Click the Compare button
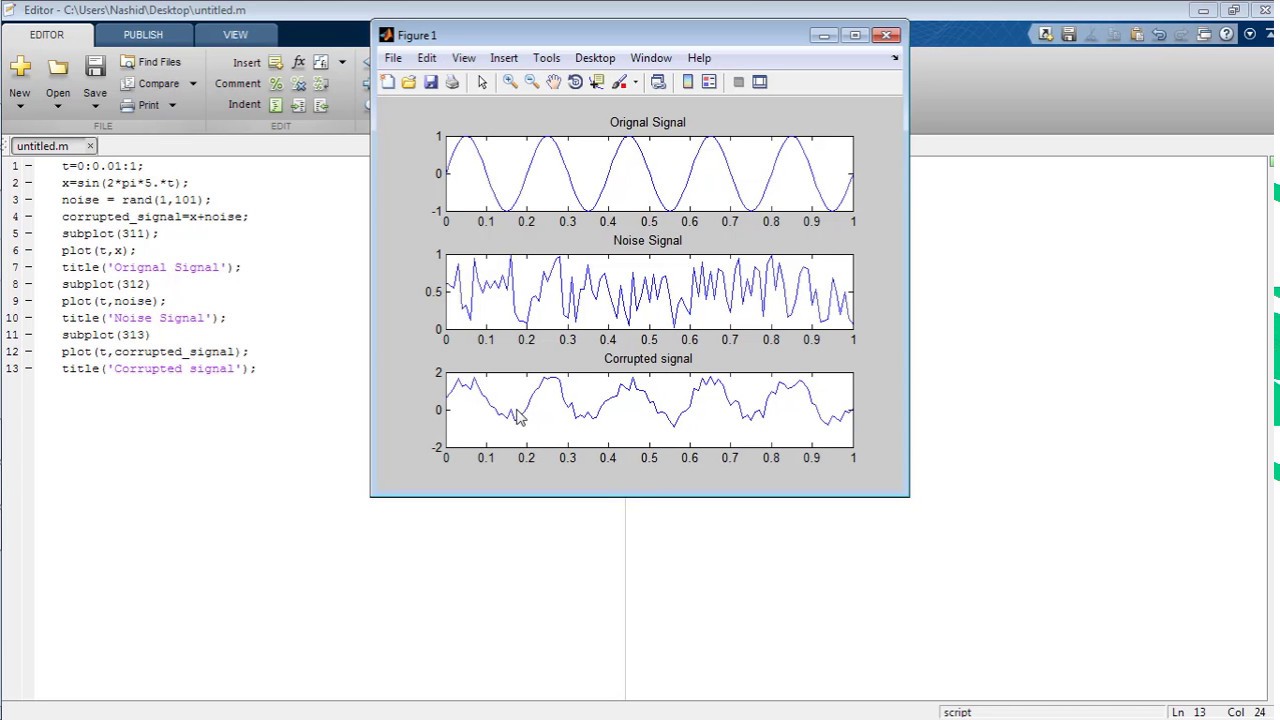This screenshot has height=720, width=1280. click(x=150, y=84)
